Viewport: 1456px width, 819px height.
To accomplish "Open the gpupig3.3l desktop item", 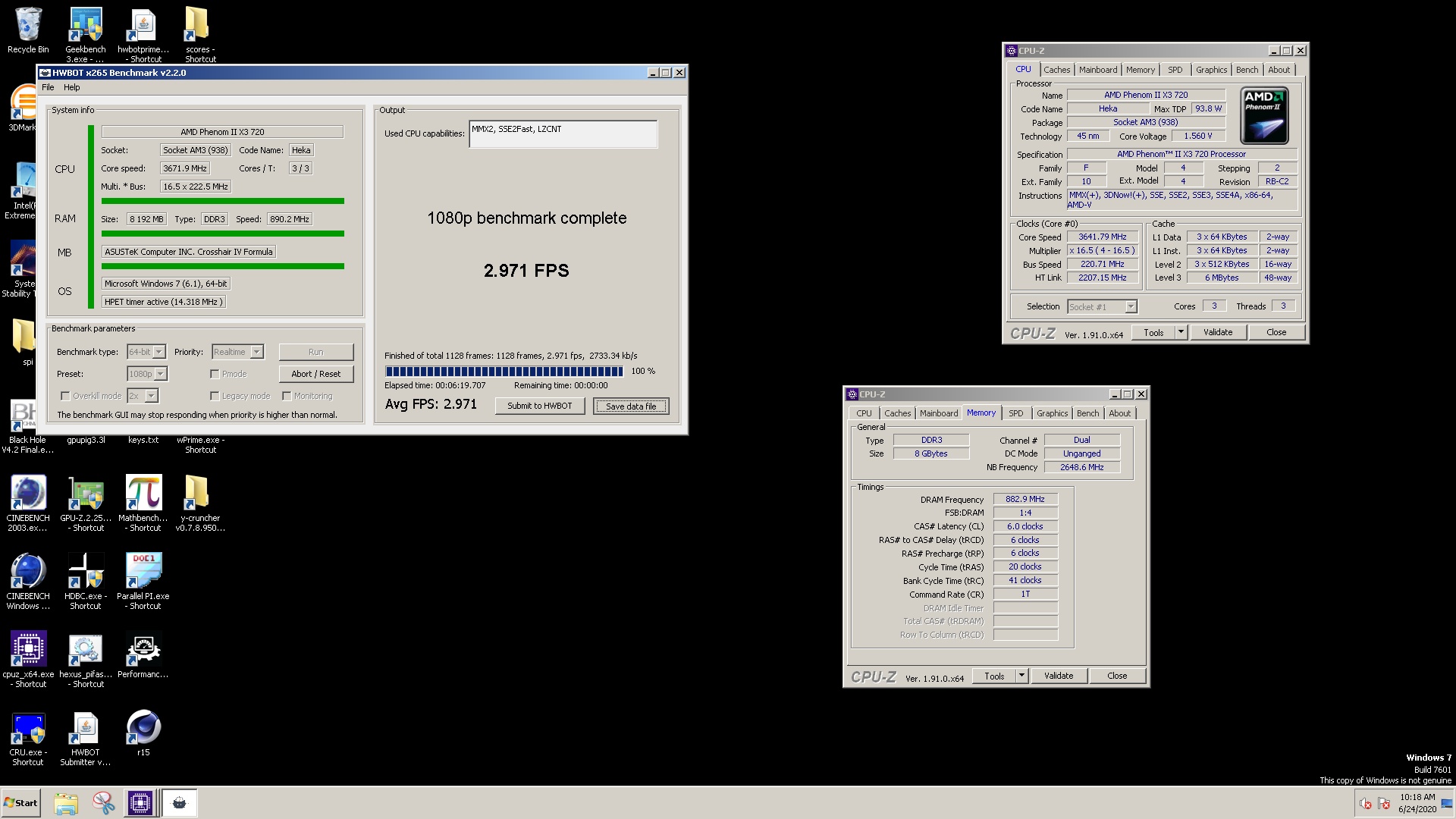I will (x=86, y=440).
